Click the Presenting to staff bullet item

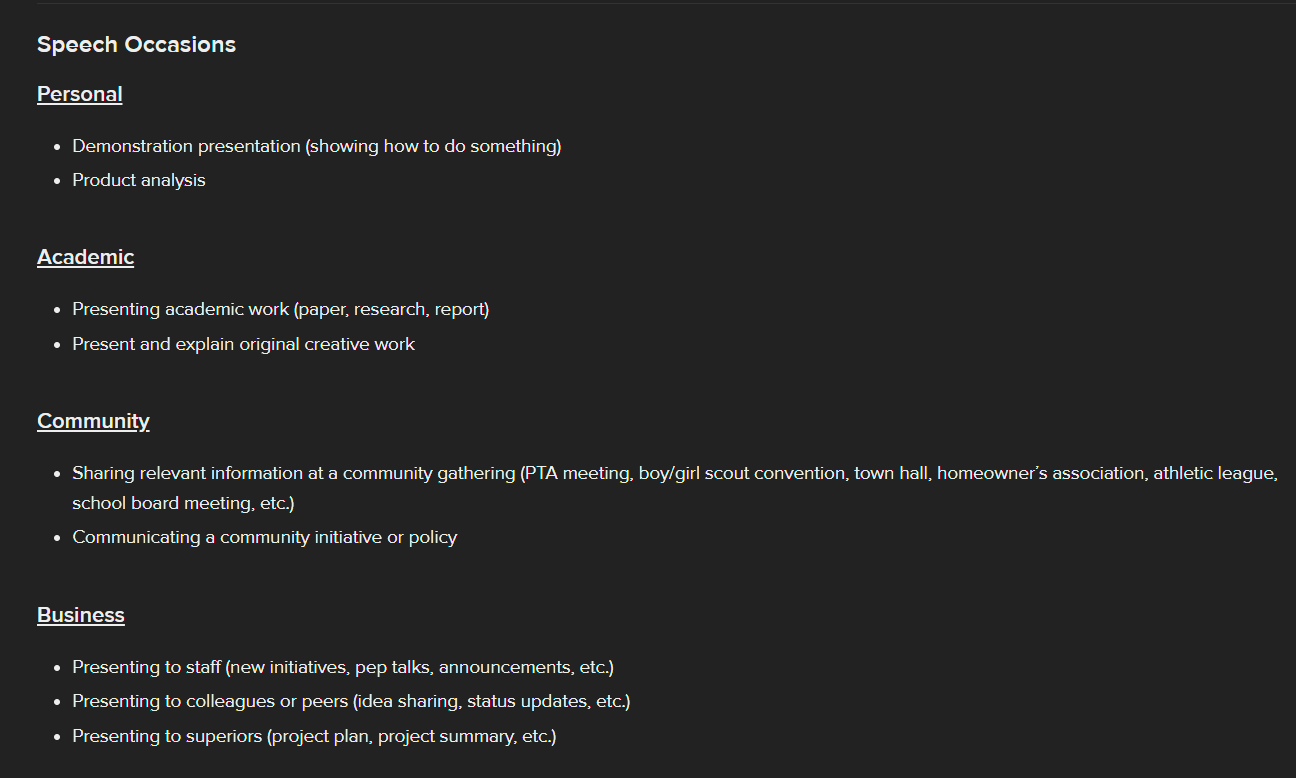pyautogui.click(x=343, y=667)
